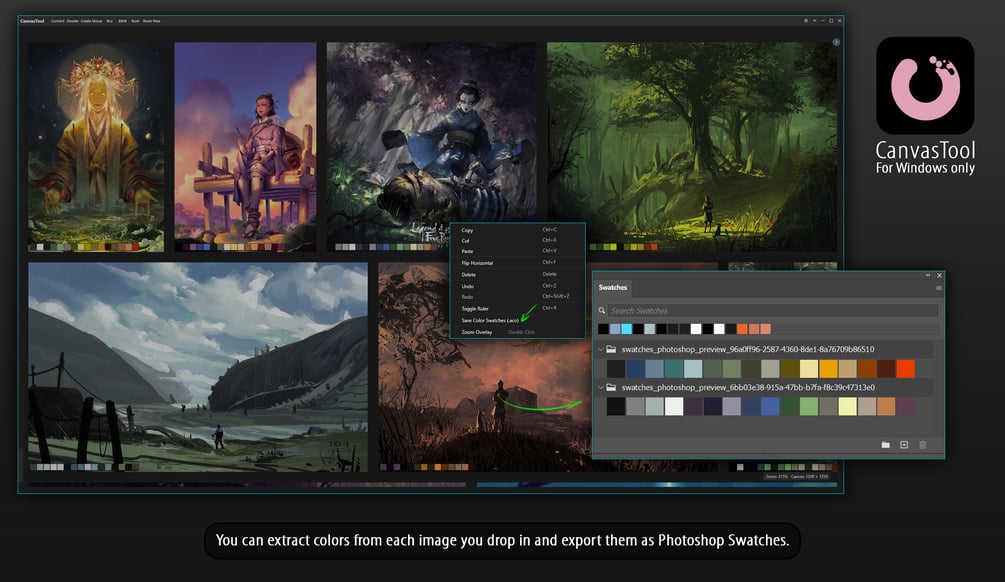Screen dimensions: 1005x582
Task: Open the Swatches panel hamburger menu
Action: click(938, 288)
